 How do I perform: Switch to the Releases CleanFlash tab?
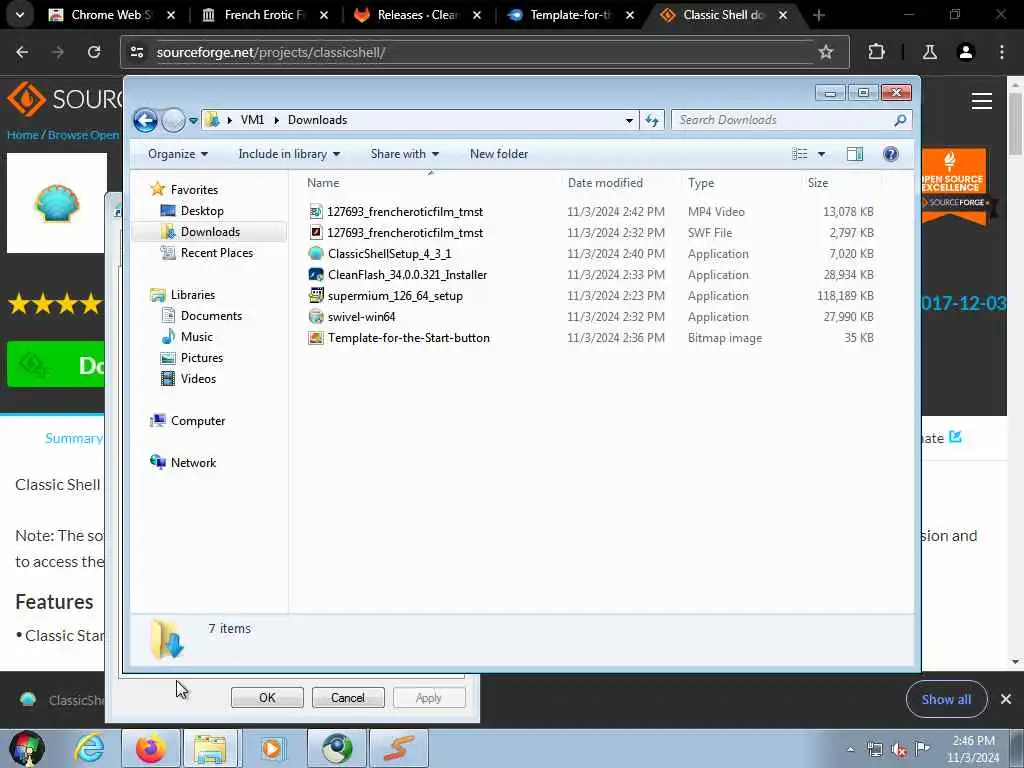[x=418, y=14]
